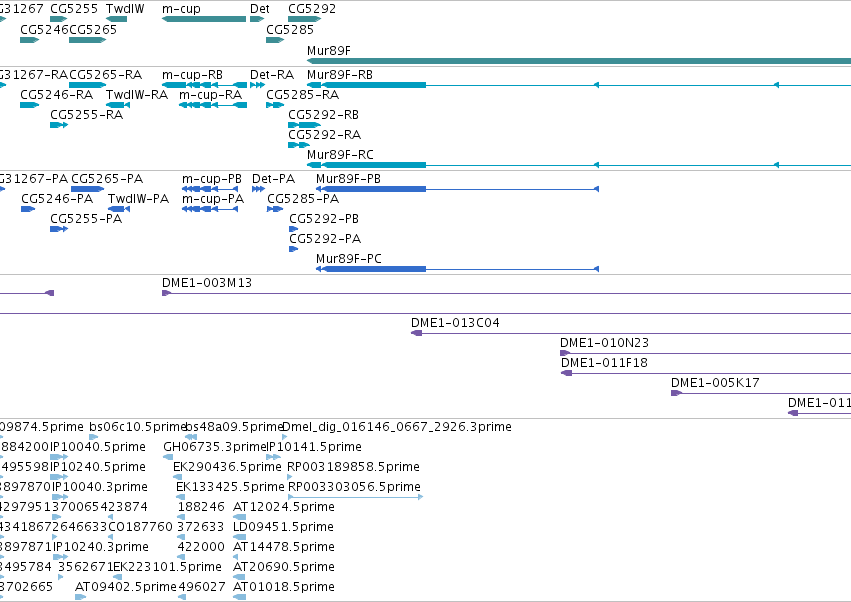Click the Det-PA protein feature
This screenshot has width=851, height=602.
click(258, 189)
